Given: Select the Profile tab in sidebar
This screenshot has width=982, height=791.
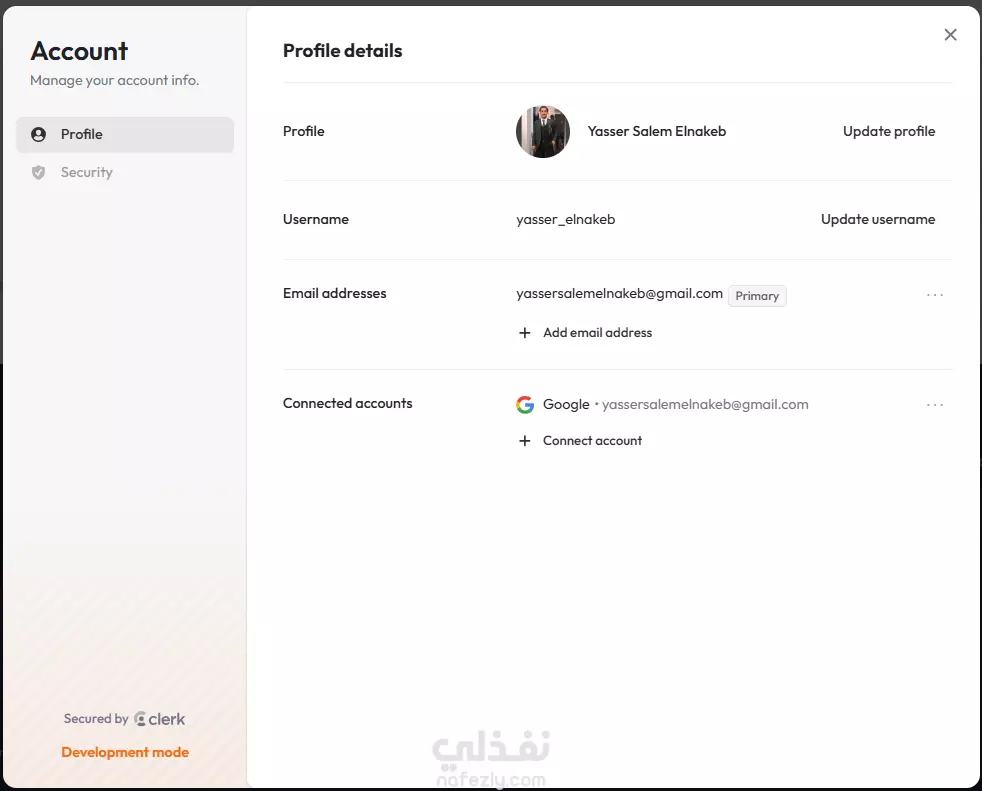Looking at the screenshot, I should pos(125,134).
